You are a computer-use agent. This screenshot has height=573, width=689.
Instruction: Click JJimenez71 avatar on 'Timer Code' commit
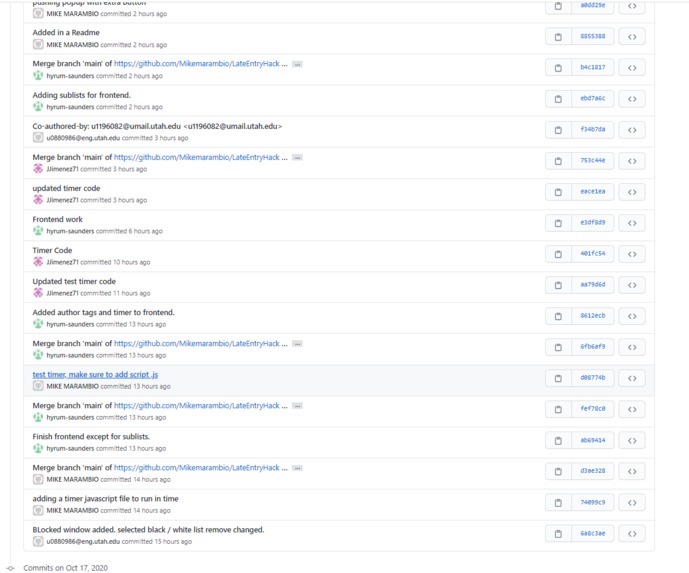pyautogui.click(x=38, y=262)
